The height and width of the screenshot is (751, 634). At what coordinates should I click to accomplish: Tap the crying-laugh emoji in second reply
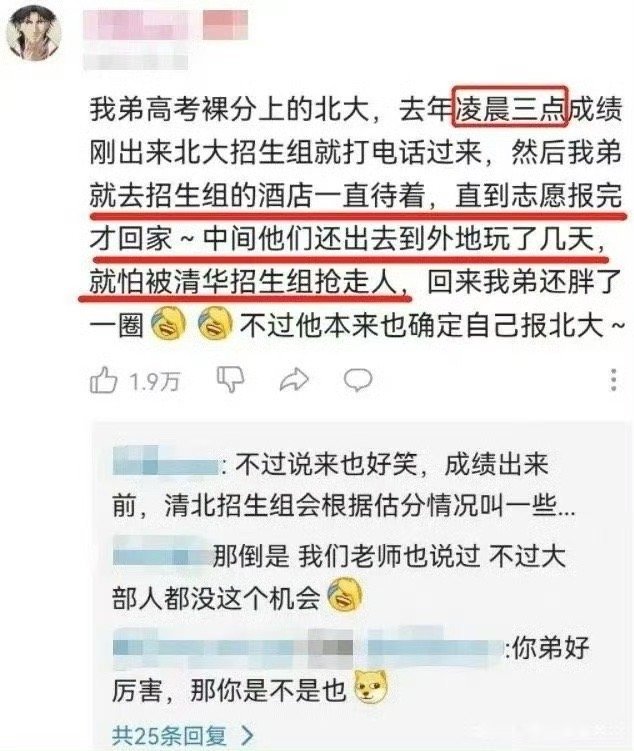pyautogui.click(x=344, y=594)
